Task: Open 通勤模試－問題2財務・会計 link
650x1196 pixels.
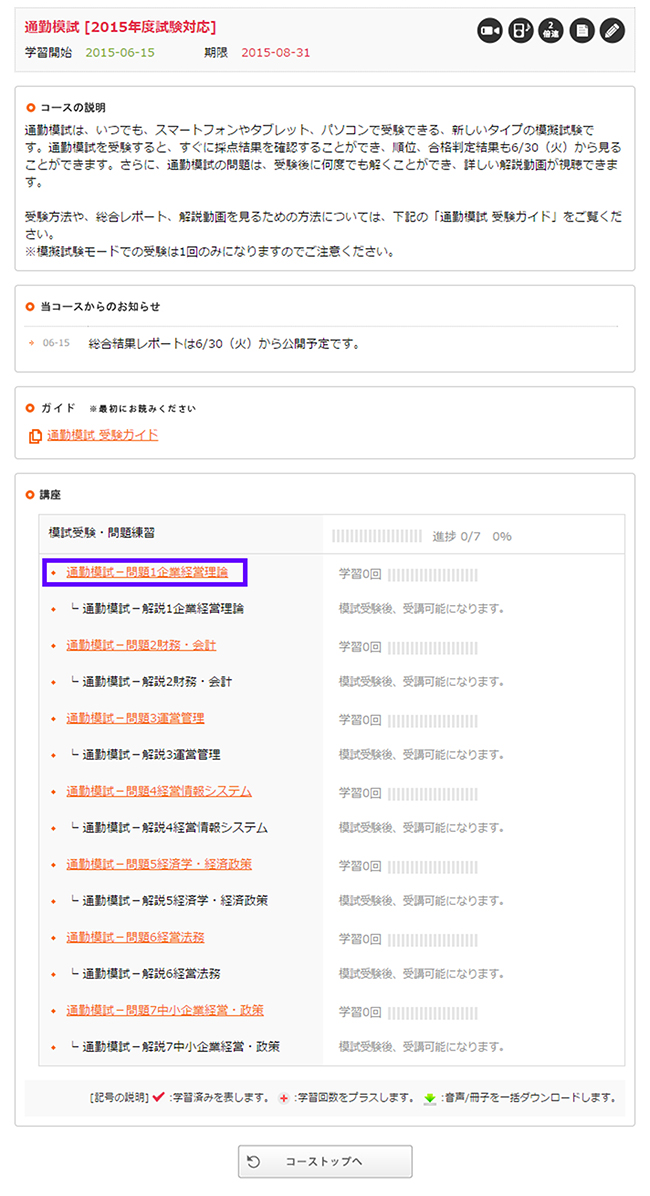Action: pyautogui.click(x=141, y=645)
